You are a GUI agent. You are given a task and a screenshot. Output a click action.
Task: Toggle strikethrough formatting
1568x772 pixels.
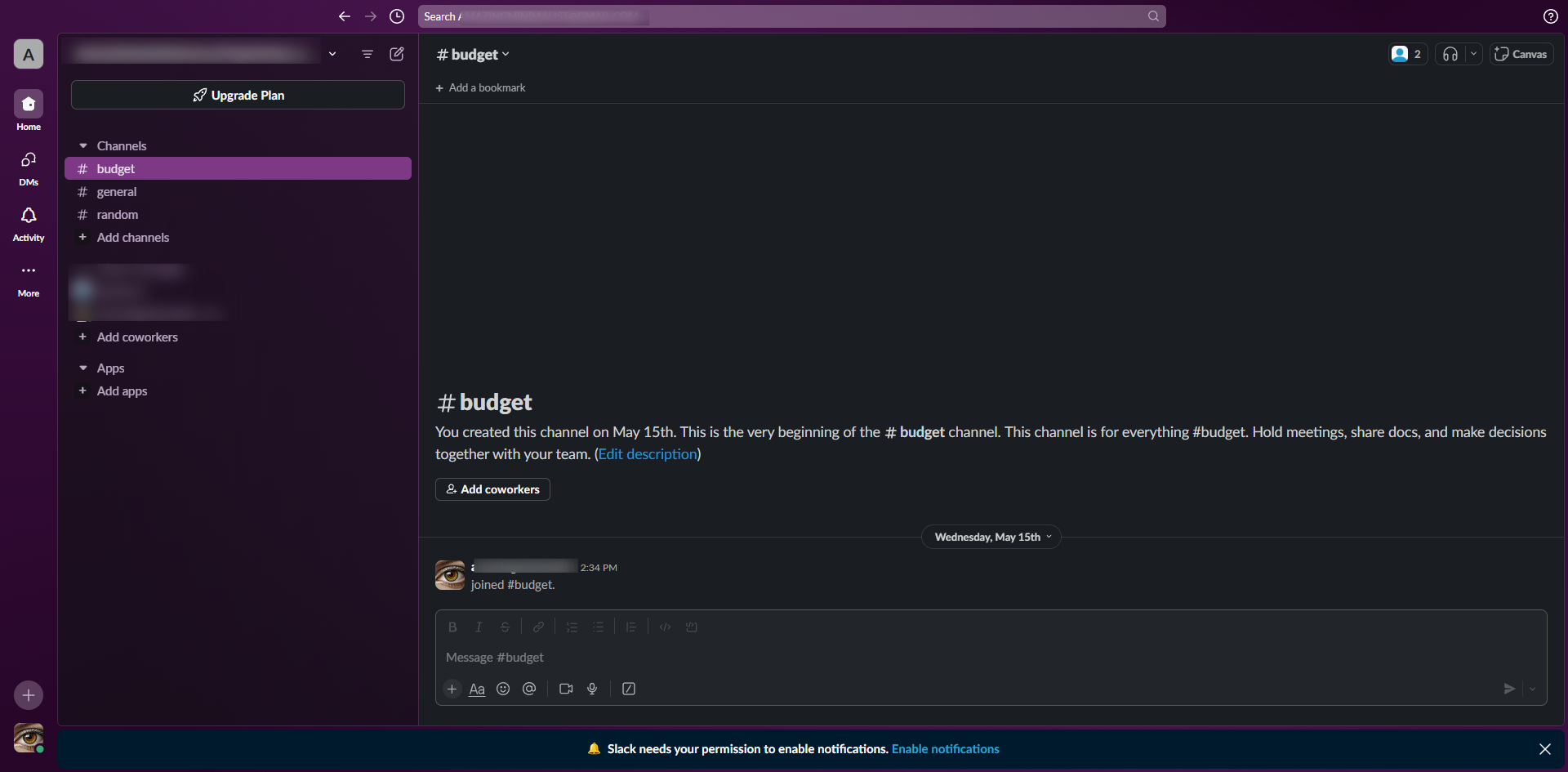point(505,627)
